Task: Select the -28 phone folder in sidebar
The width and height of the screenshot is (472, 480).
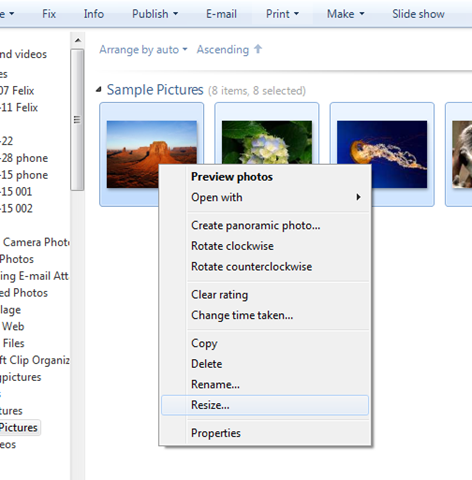Action: [x=24, y=158]
